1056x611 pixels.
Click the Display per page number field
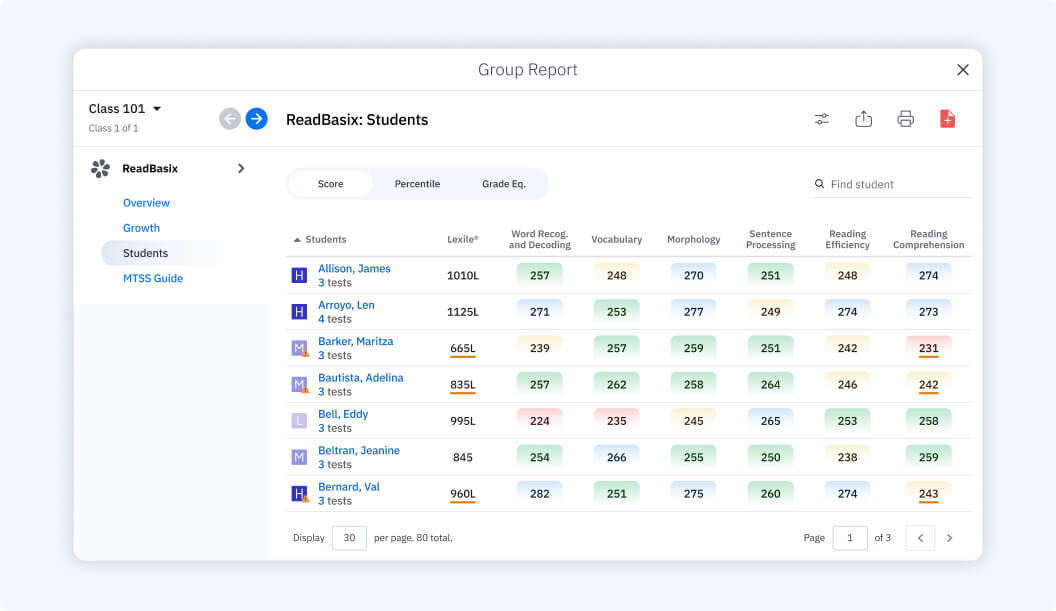[349, 538]
